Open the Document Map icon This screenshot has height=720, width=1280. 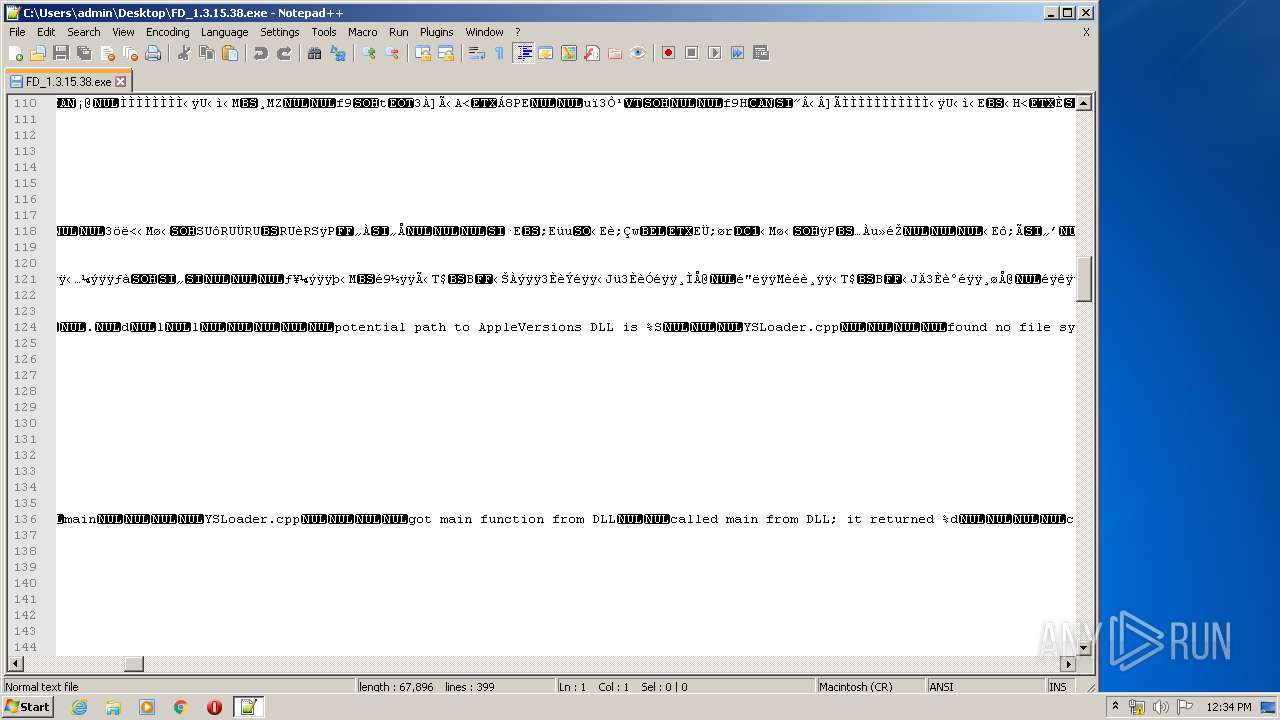tap(569, 53)
